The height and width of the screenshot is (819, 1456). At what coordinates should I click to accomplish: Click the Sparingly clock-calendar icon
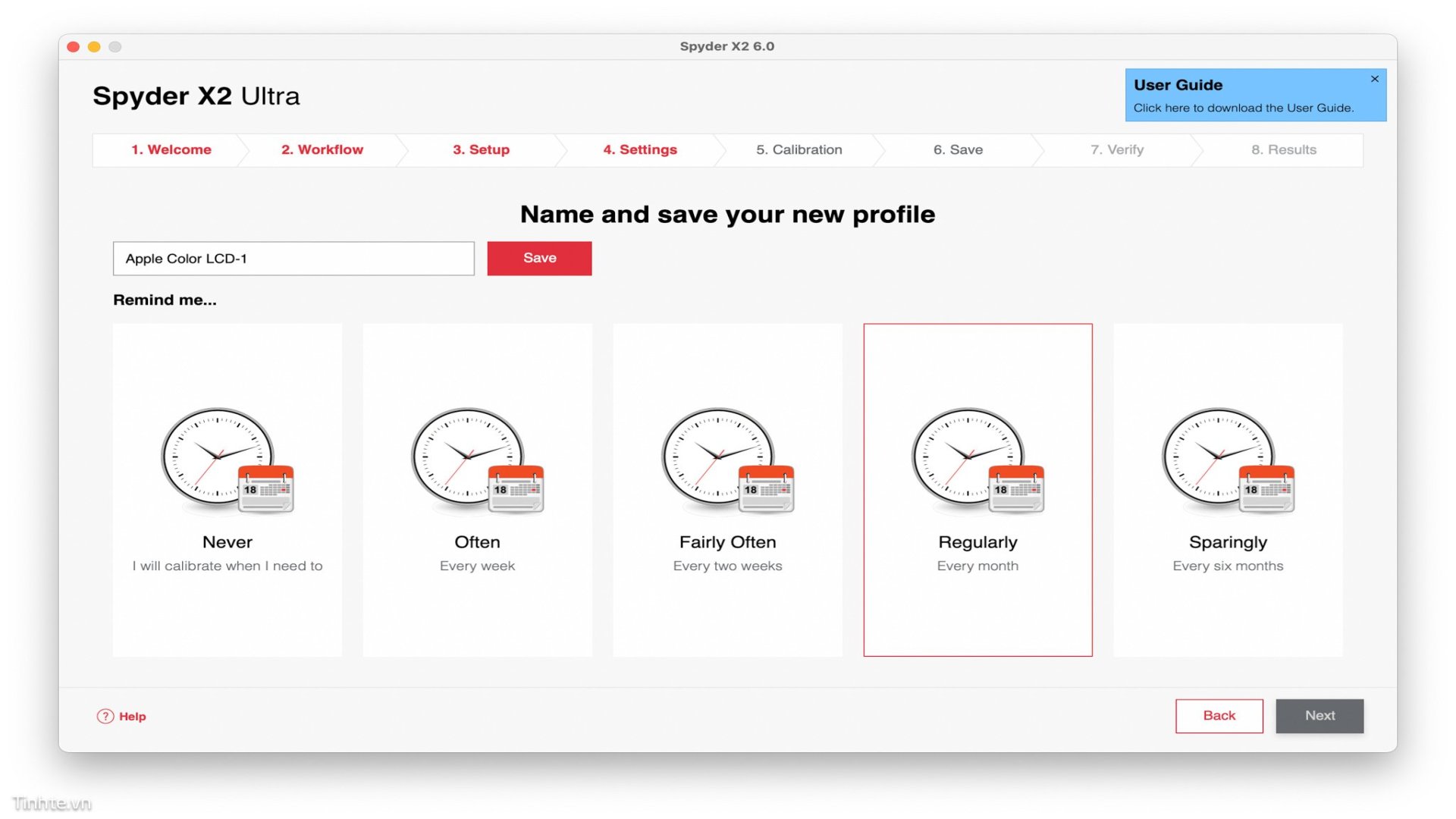(1228, 461)
